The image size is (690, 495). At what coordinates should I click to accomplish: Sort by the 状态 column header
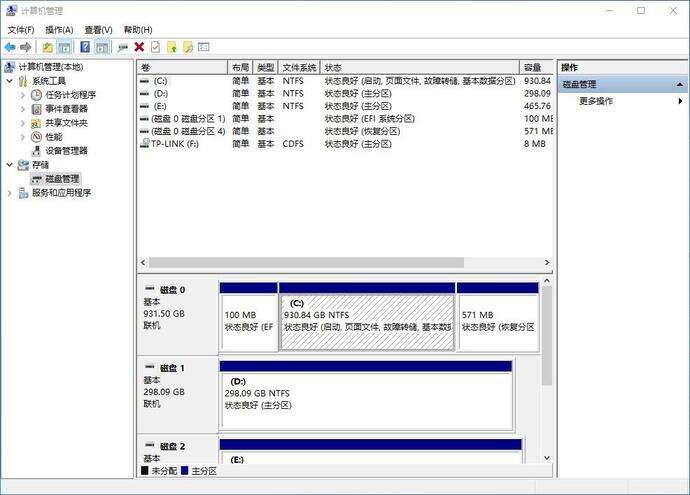point(420,67)
